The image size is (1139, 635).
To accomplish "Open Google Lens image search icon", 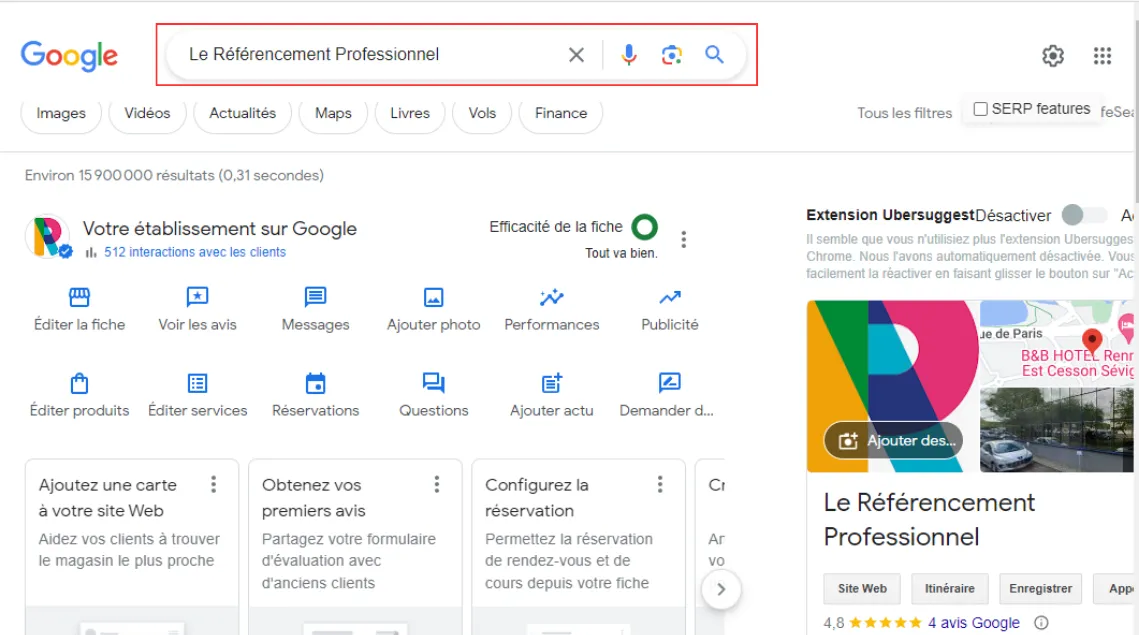I will [672, 54].
